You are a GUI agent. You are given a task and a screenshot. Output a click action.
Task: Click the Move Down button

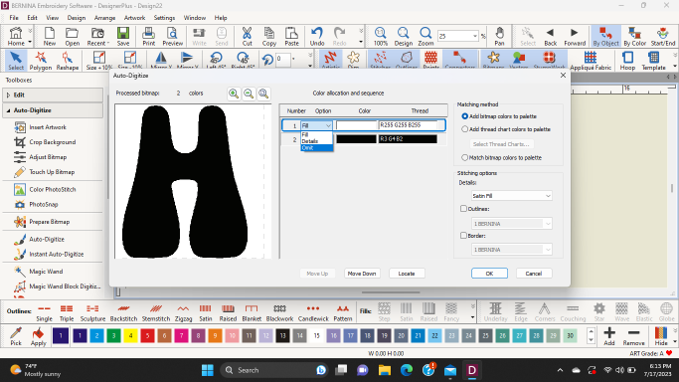[x=362, y=273]
